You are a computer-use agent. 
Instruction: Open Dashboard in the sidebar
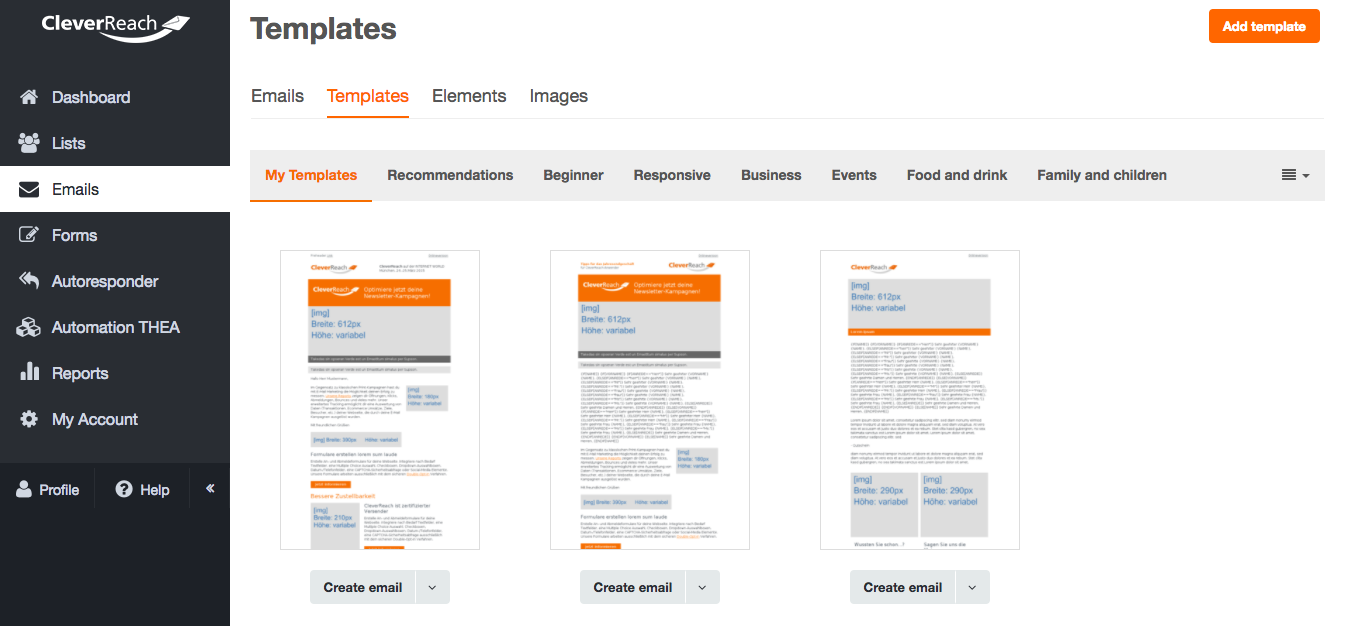[115, 97]
